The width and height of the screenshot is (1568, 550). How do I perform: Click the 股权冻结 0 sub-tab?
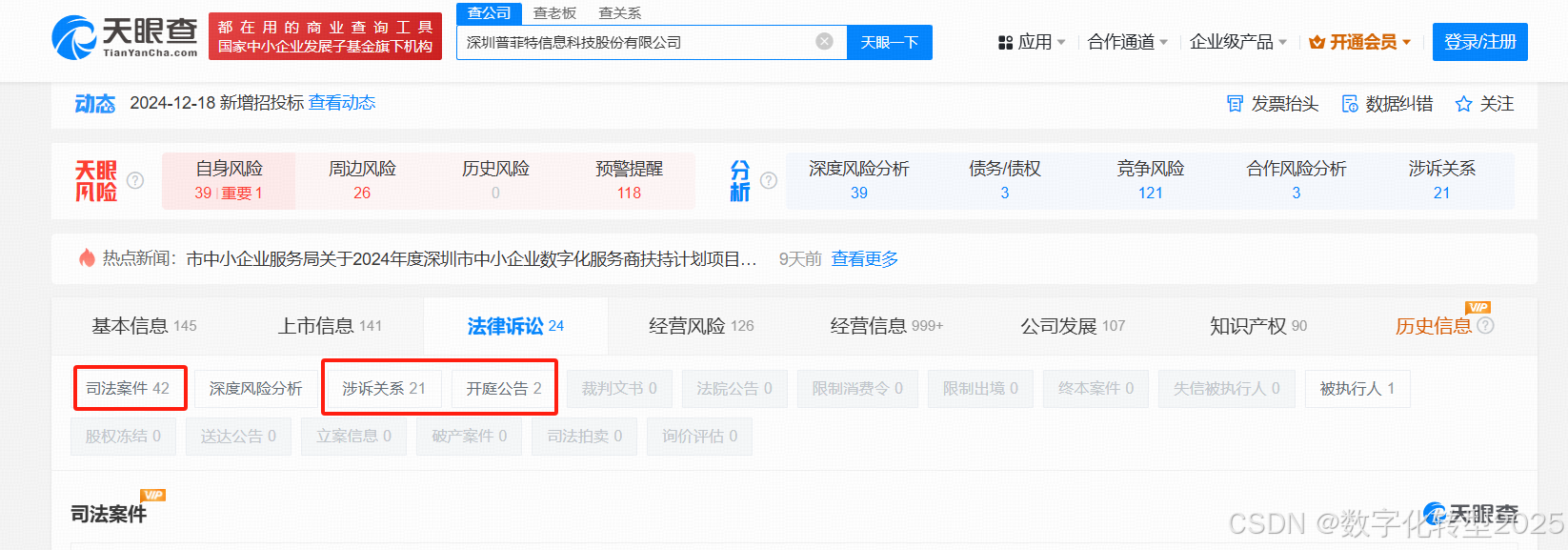pyautogui.click(x=123, y=436)
